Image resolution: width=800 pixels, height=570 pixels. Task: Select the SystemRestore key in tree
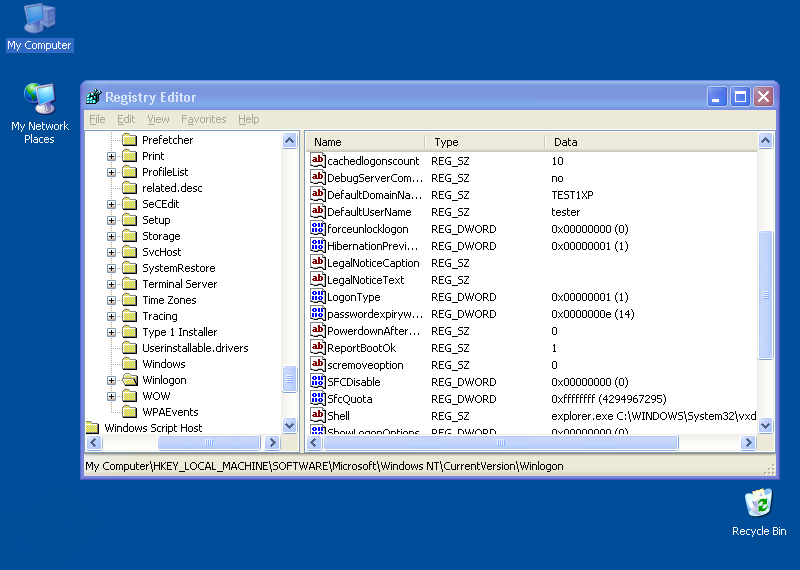(179, 268)
